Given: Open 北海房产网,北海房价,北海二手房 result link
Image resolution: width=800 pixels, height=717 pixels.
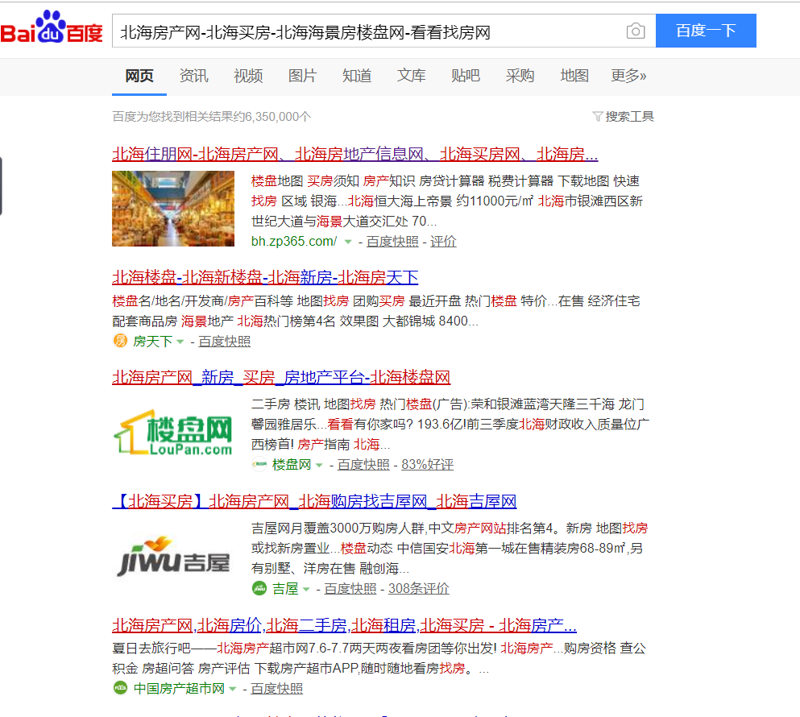Looking at the screenshot, I should 344,625.
